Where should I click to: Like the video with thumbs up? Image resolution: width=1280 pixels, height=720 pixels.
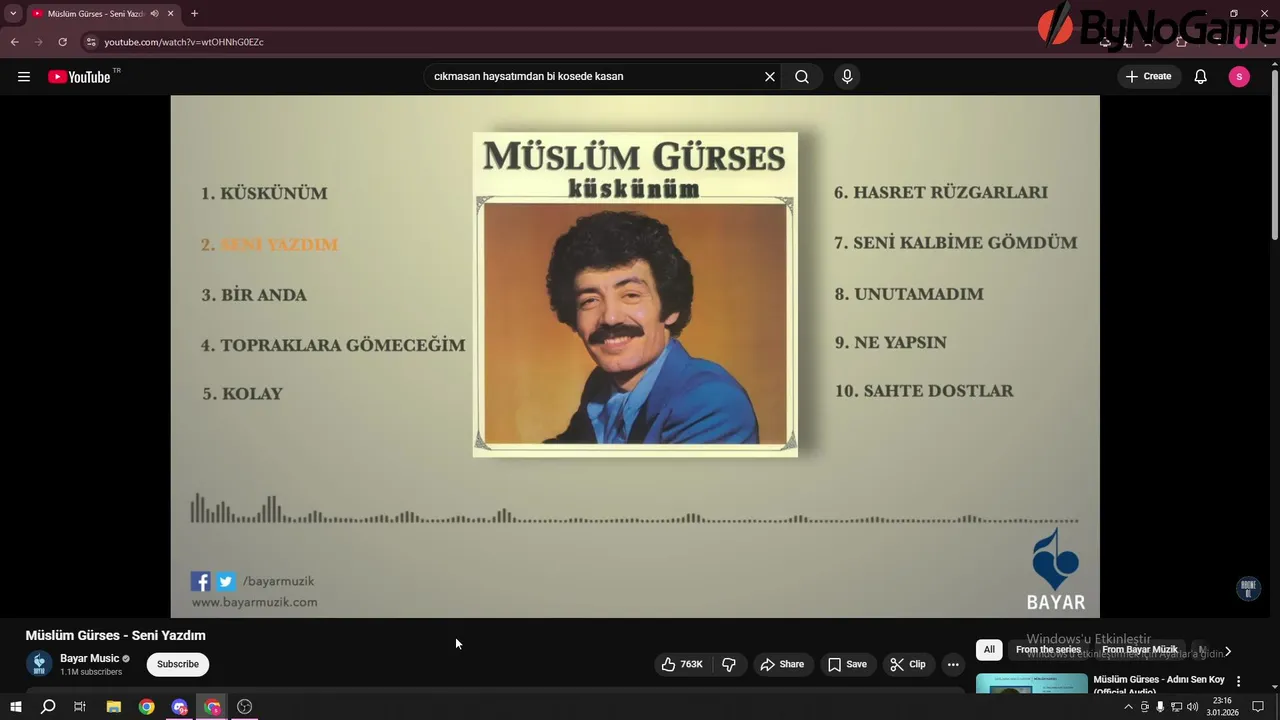[x=682, y=664]
